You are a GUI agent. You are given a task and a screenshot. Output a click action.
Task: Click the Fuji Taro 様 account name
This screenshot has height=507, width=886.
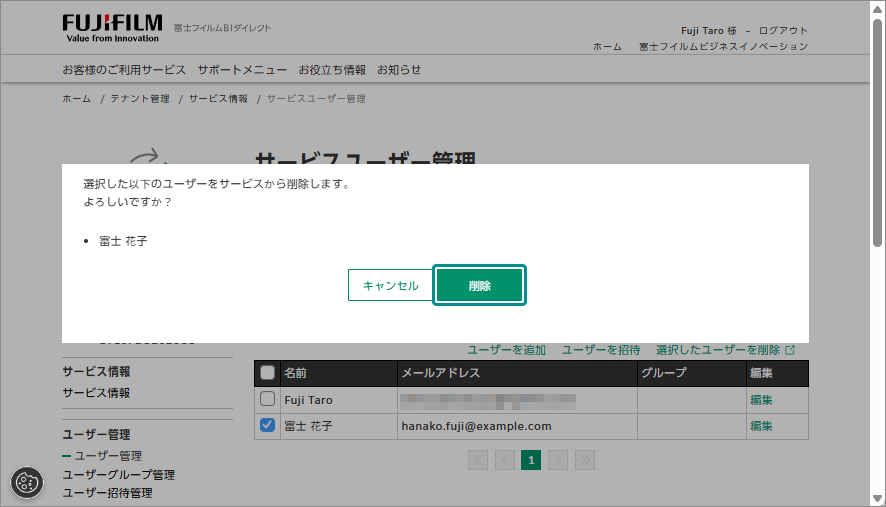pos(709,31)
